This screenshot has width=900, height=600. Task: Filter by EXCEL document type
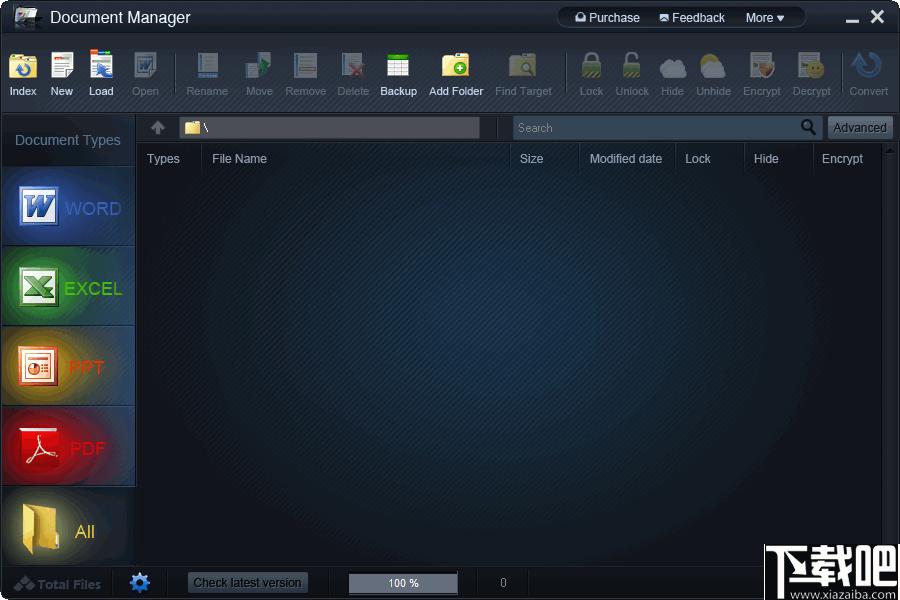pos(68,286)
